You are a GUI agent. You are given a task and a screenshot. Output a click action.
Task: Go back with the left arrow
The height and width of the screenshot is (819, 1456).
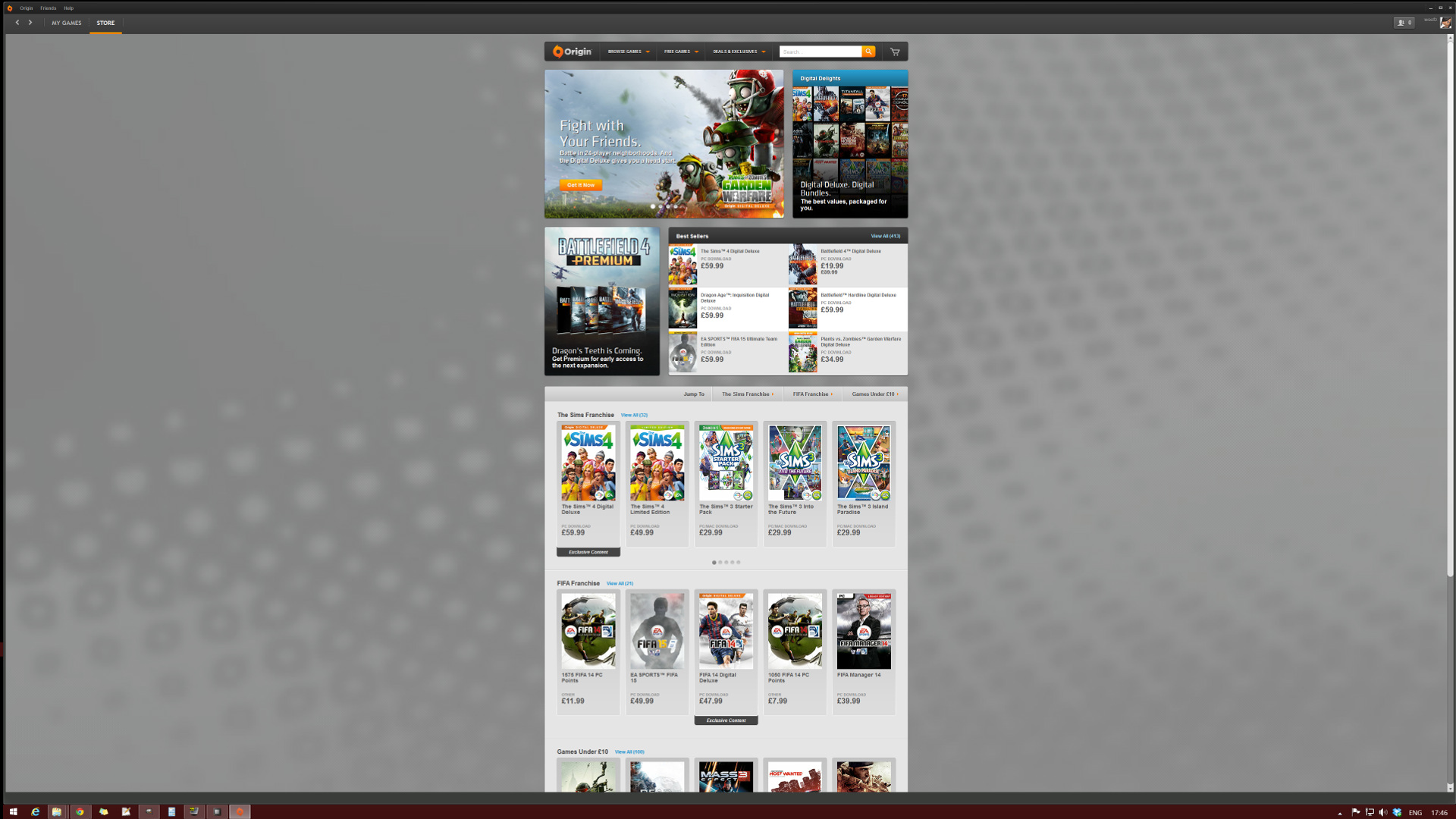click(17, 23)
